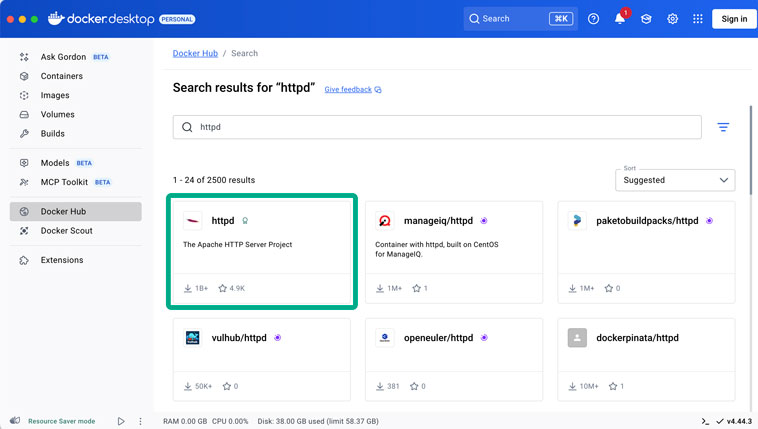
Task: Open the help question mark icon
Action: pyautogui.click(x=593, y=19)
